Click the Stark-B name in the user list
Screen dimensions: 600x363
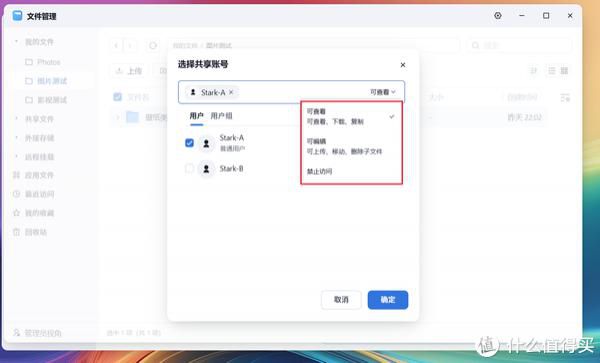pos(231,169)
